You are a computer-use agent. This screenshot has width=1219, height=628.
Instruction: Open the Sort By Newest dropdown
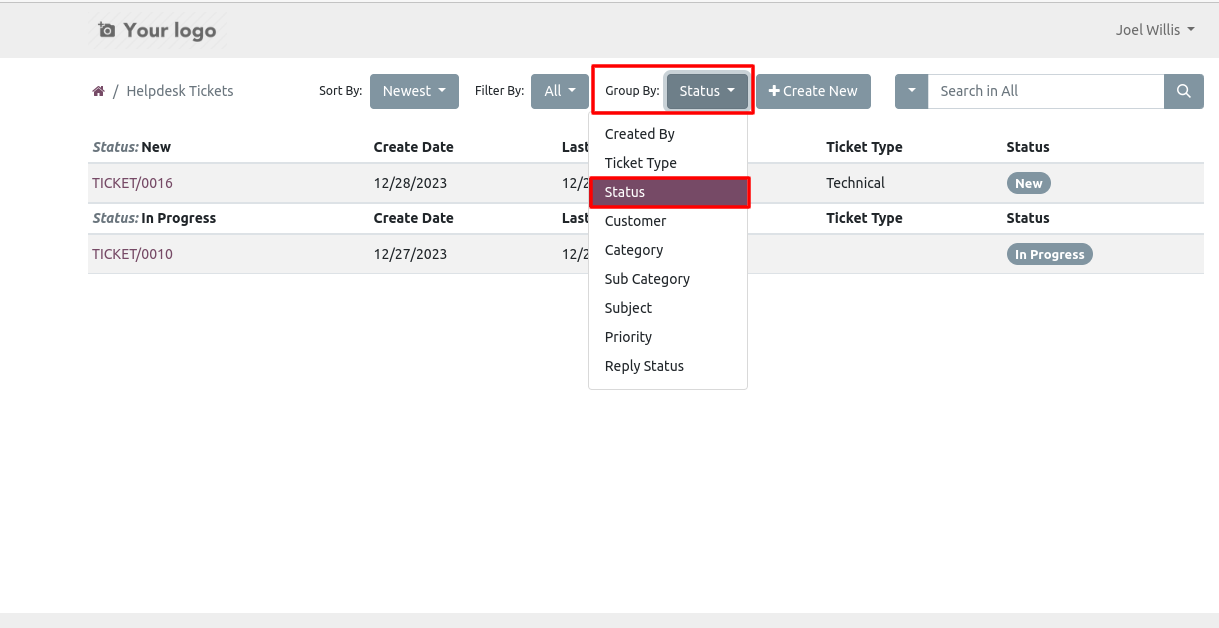click(x=414, y=91)
